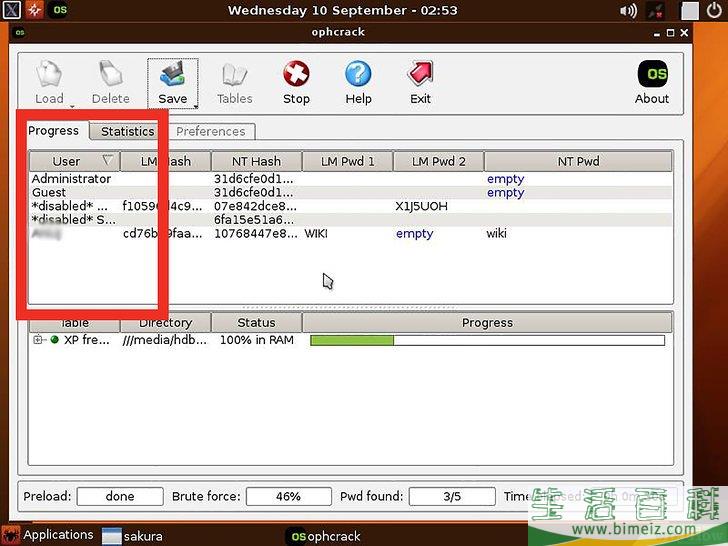728x546 pixels.
Task: Click the Directory column header
Action: coord(166,323)
